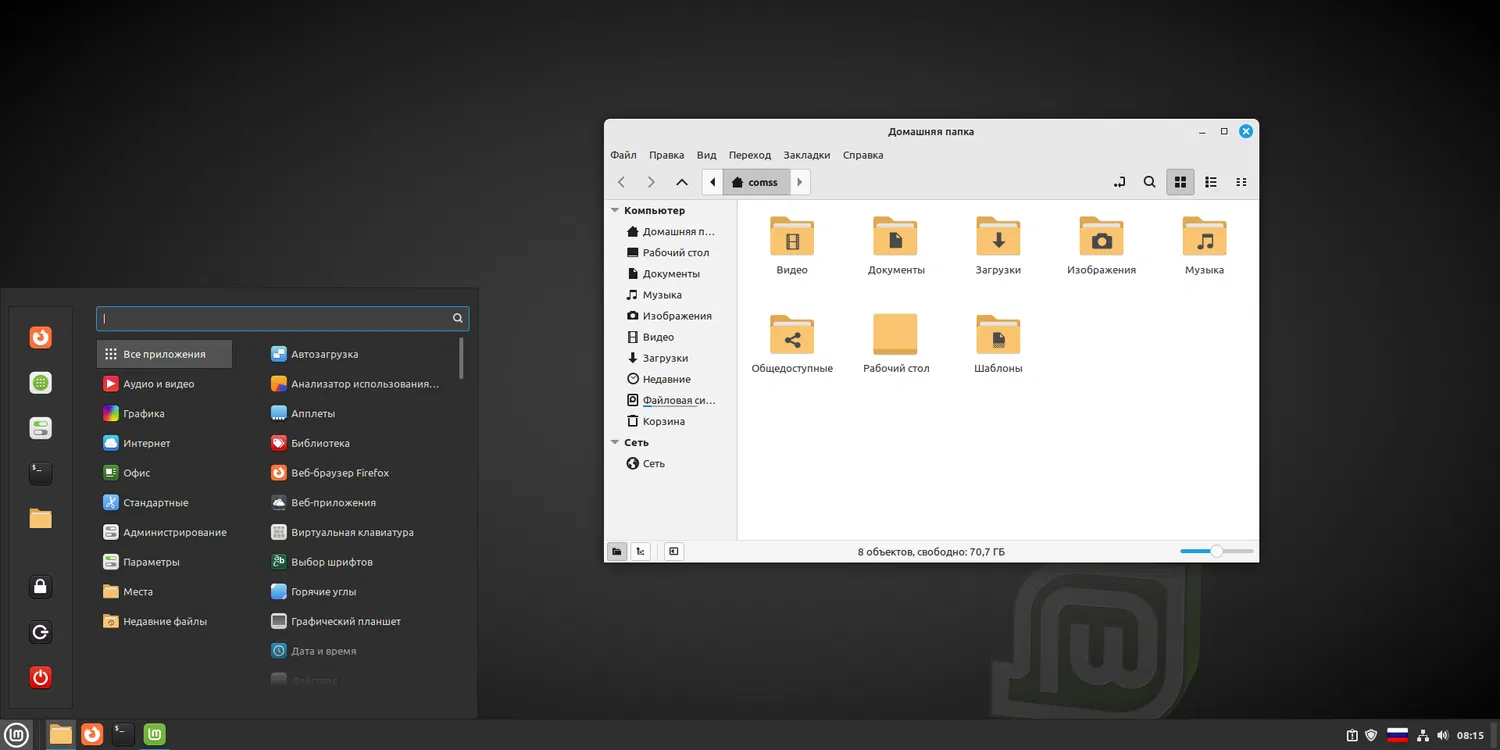Switch to compact view in file manager
Image resolution: width=1500 pixels, height=750 pixels.
pos(1241,182)
